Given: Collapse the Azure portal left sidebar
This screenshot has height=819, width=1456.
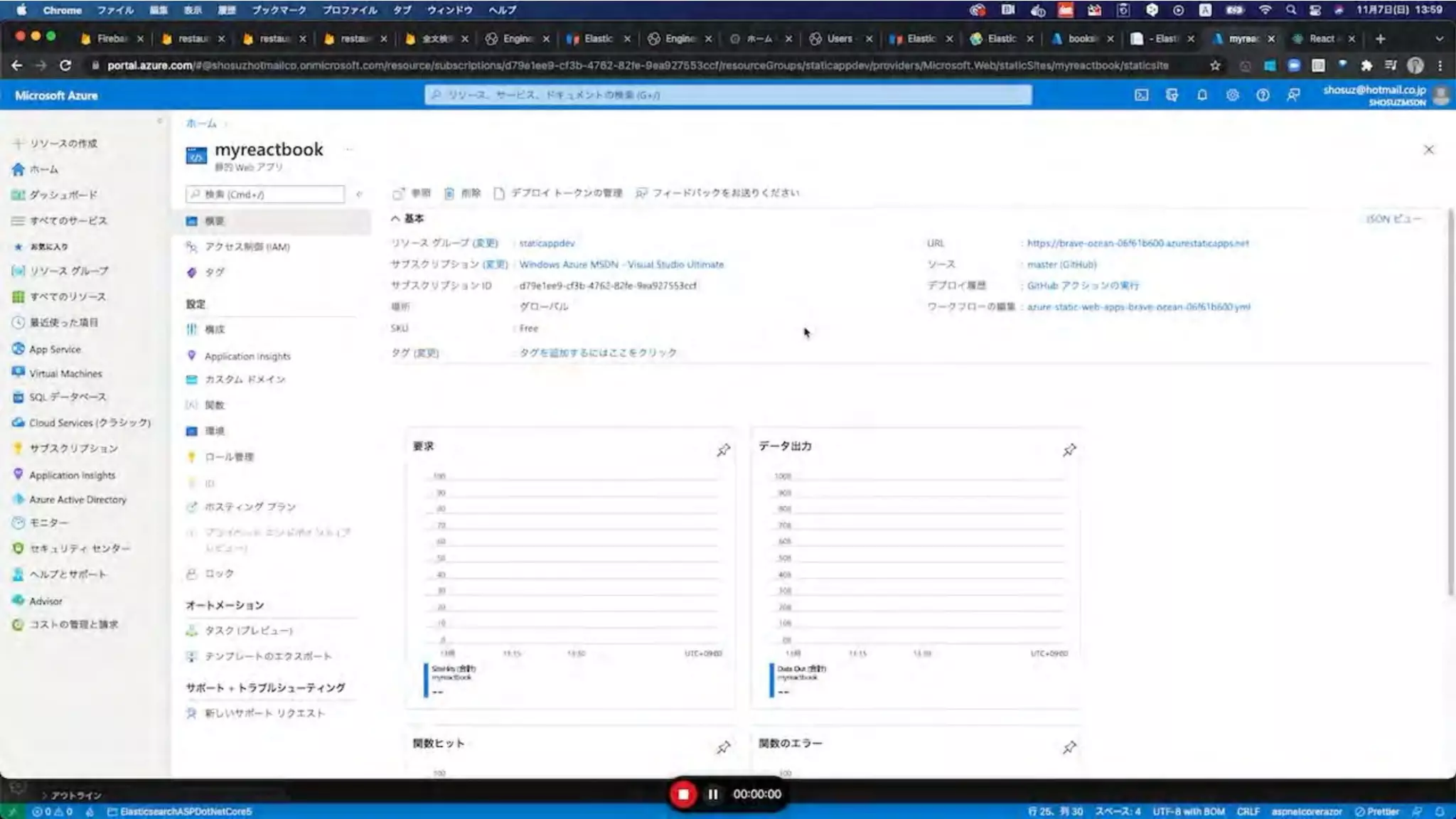Looking at the screenshot, I should click(159, 122).
